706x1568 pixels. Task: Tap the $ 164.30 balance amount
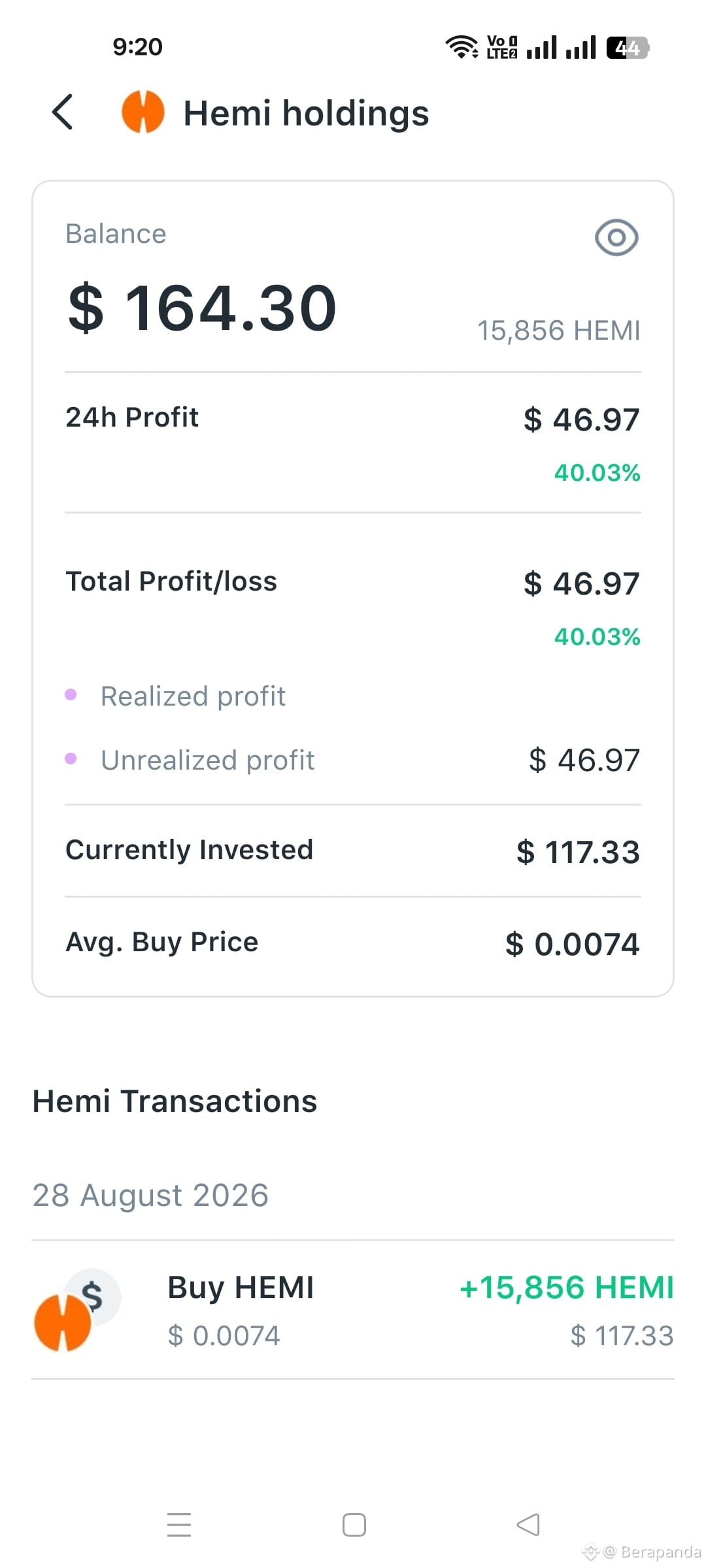point(203,308)
